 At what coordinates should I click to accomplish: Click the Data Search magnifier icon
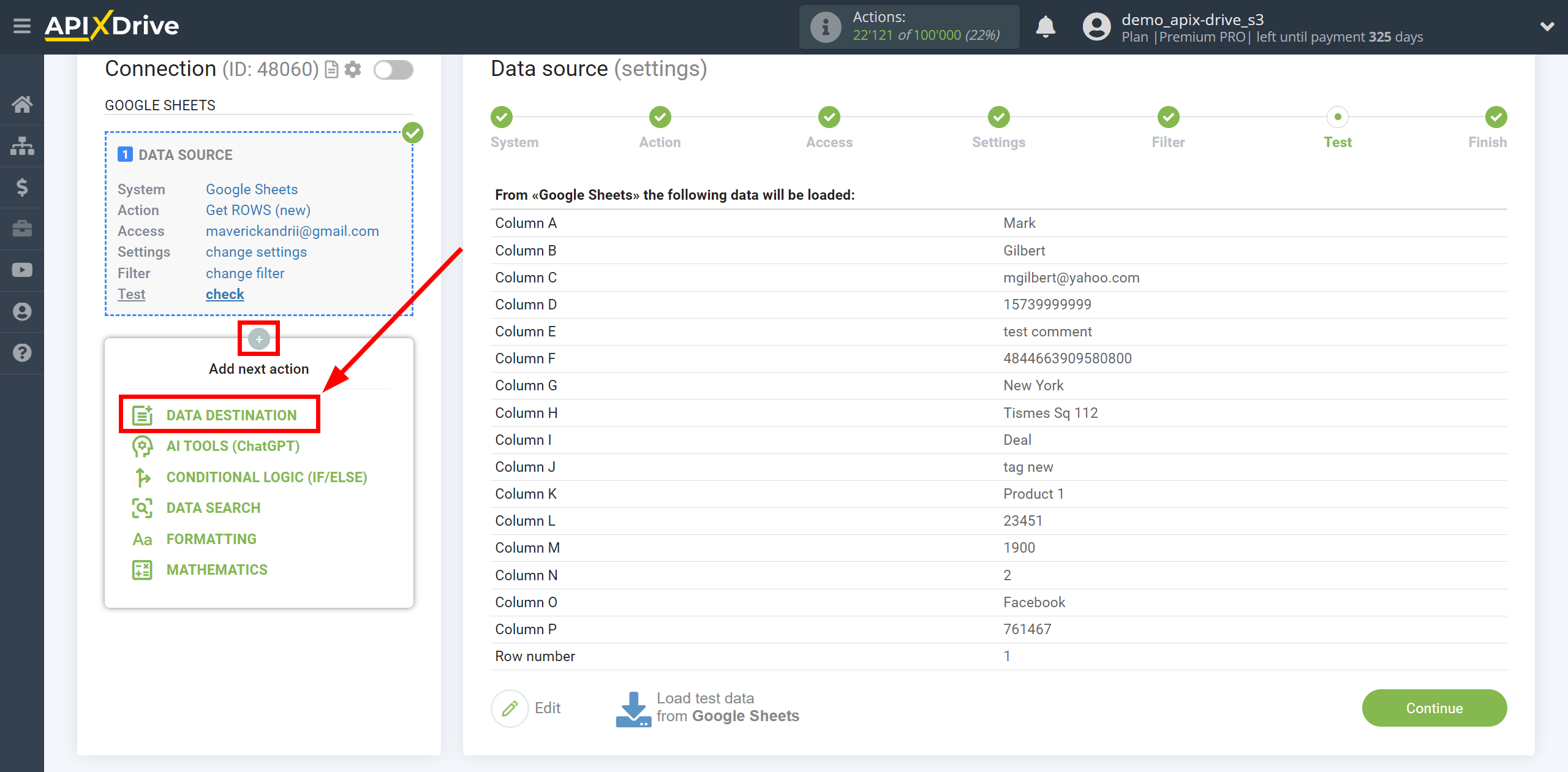(x=142, y=508)
